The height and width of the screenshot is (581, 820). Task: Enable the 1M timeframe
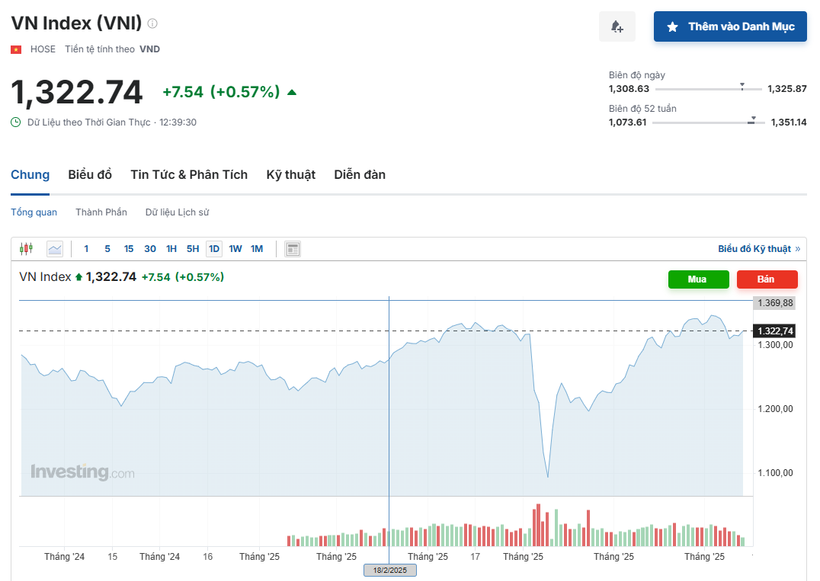point(257,248)
